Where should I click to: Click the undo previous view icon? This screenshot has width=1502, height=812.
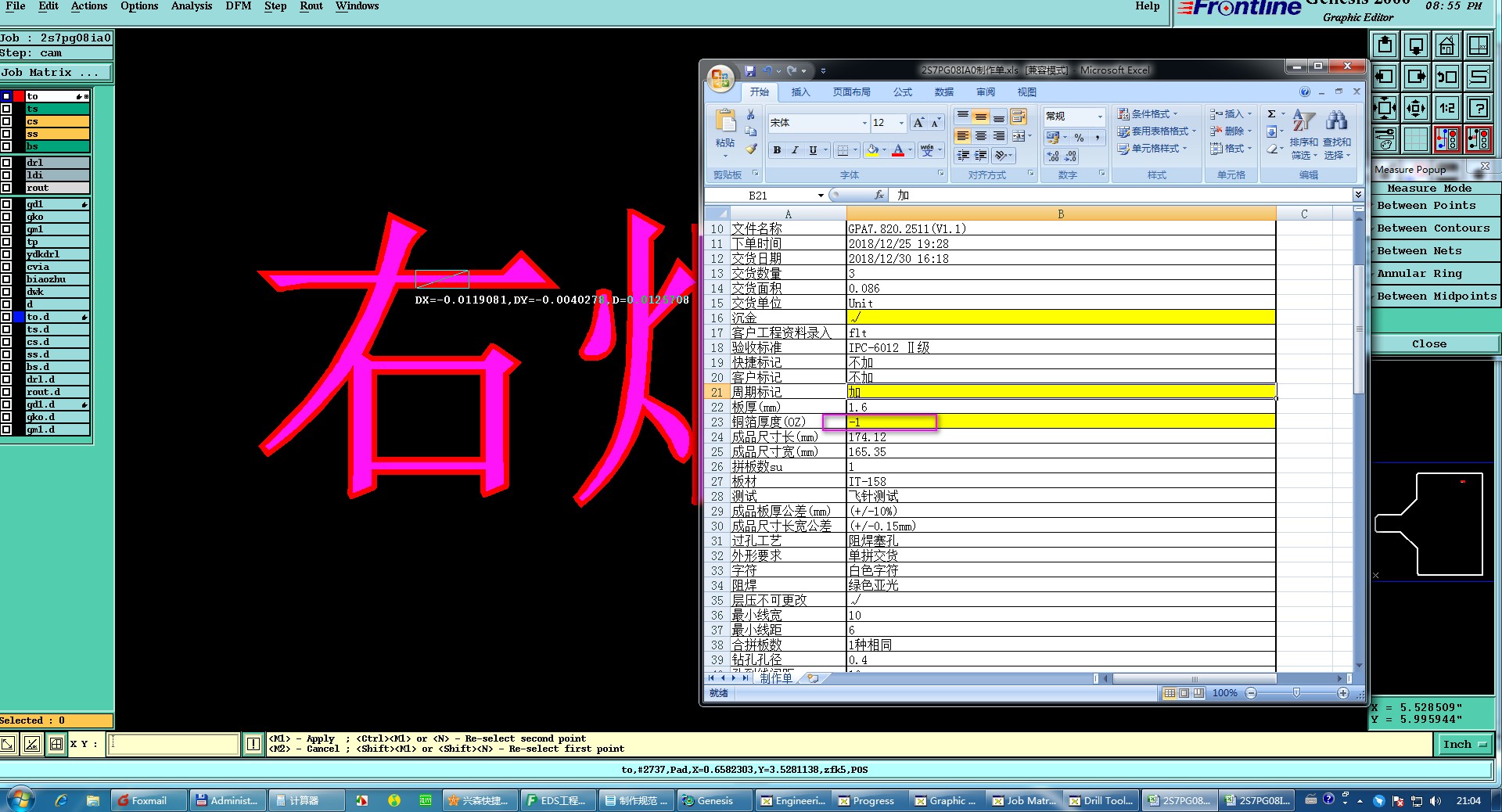1447,77
